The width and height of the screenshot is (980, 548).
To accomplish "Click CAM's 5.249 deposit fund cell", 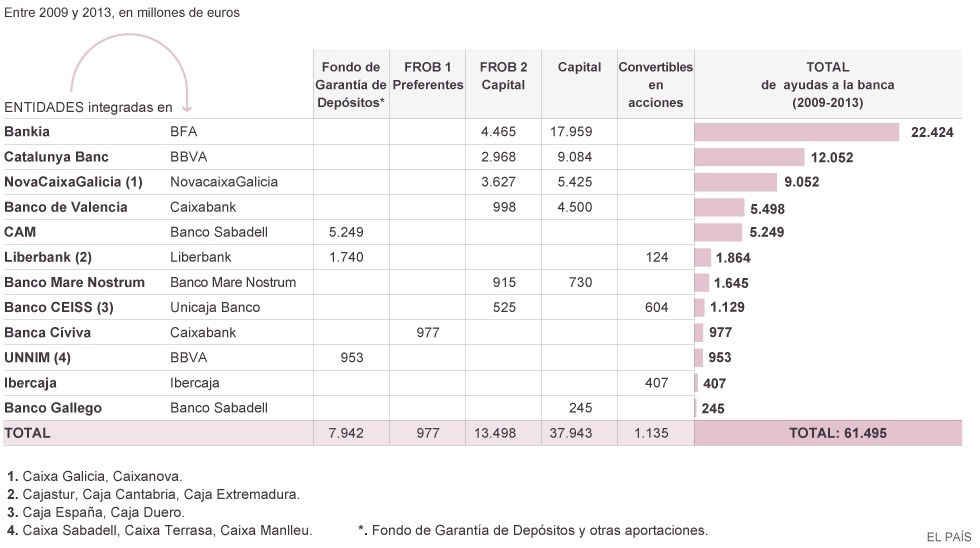I will (345, 232).
